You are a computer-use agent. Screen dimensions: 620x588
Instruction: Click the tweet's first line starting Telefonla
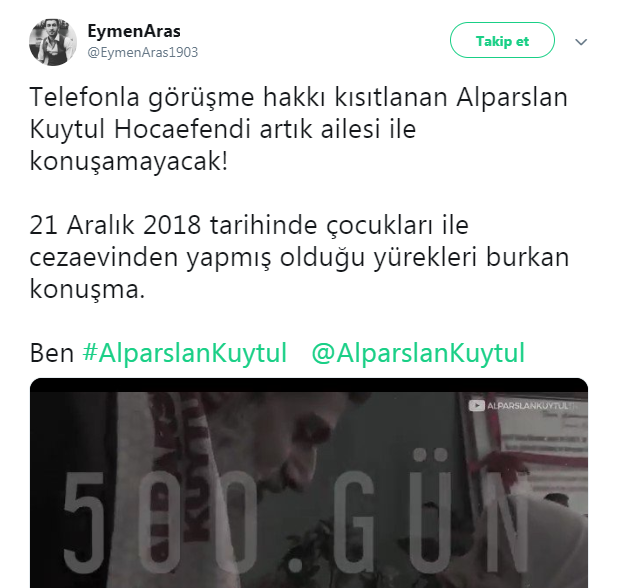[299, 97]
